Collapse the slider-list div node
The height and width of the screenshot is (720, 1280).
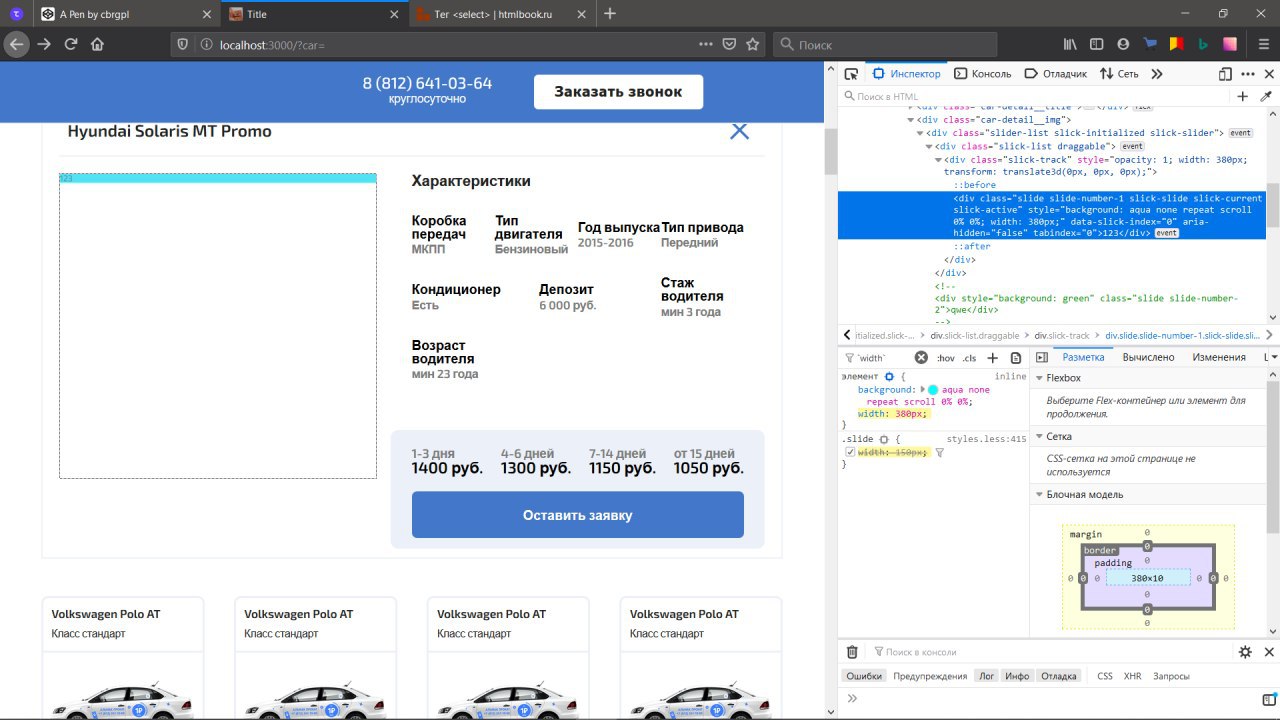click(x=920, y=133)
